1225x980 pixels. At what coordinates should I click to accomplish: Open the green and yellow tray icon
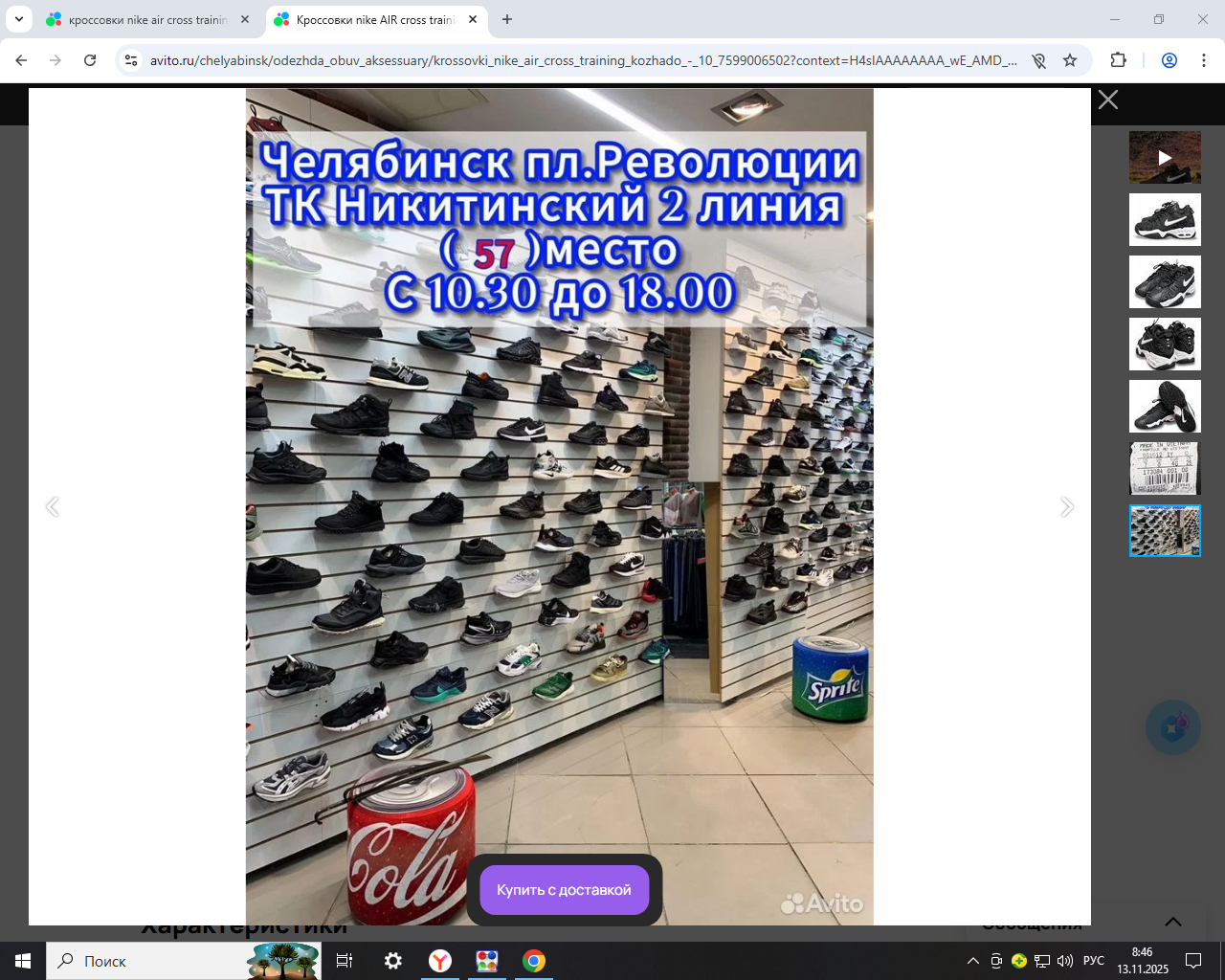click(1019, 961)
